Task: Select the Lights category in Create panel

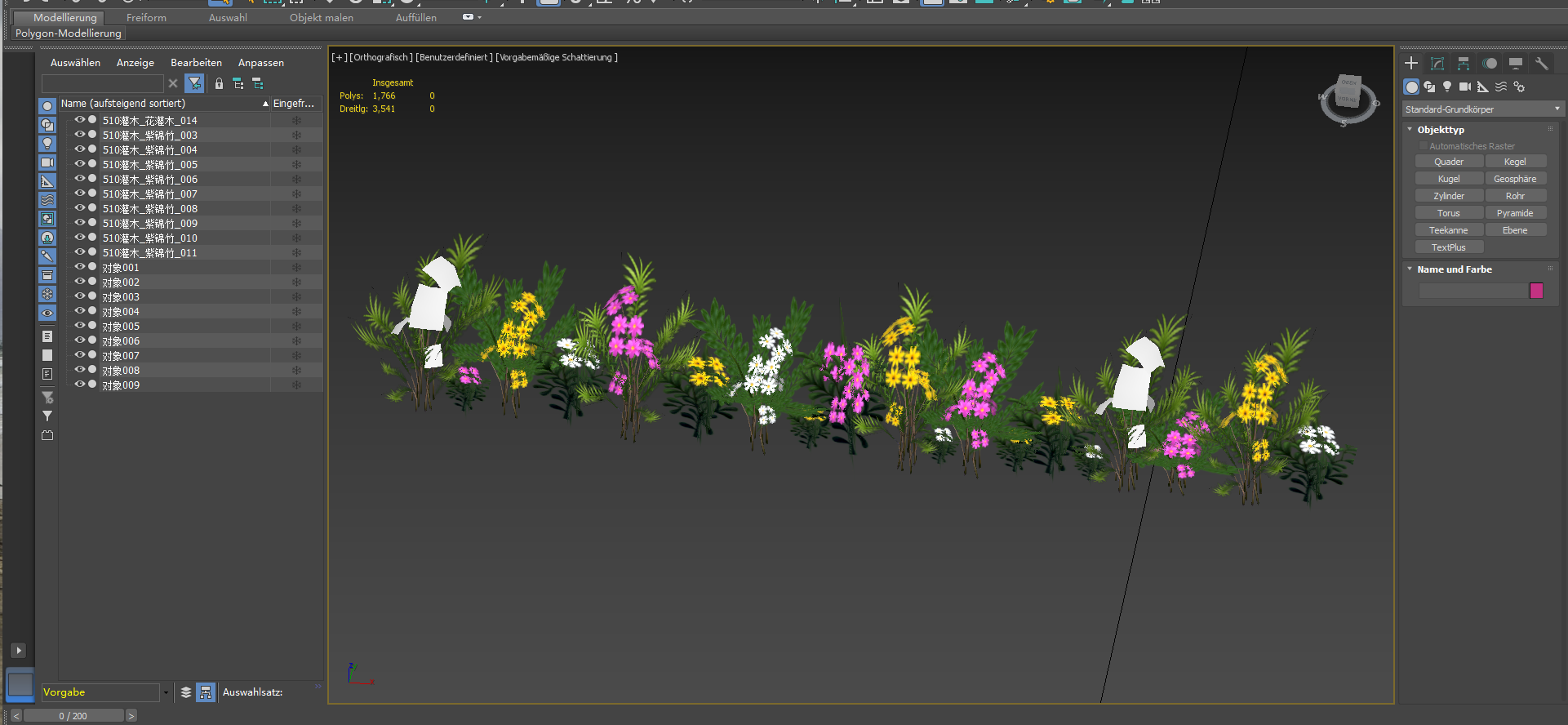Action: coord(1447,87)
